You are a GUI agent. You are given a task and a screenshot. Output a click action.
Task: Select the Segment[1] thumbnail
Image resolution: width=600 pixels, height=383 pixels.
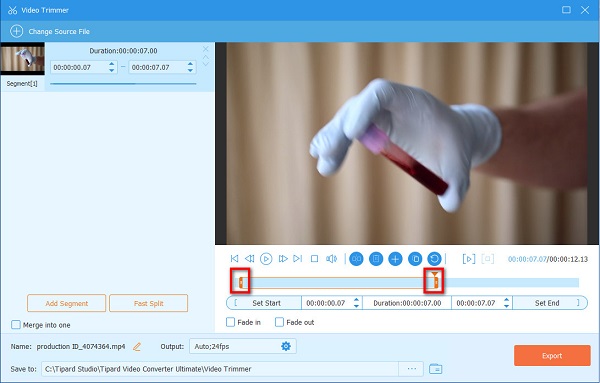click(23, 59)
